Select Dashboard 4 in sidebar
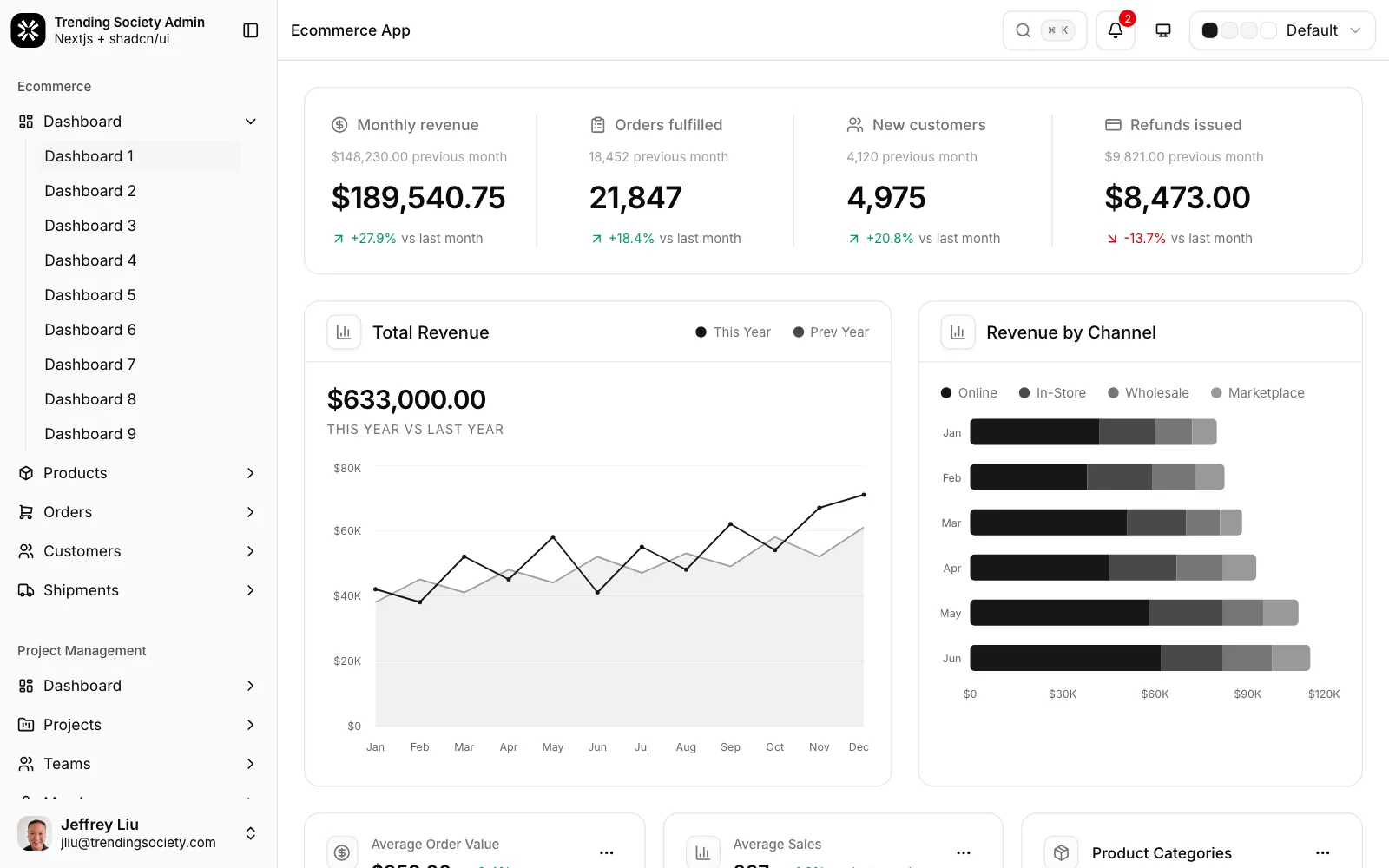Viewport: 1389px width, 868px height. click(x=137, y=260)
